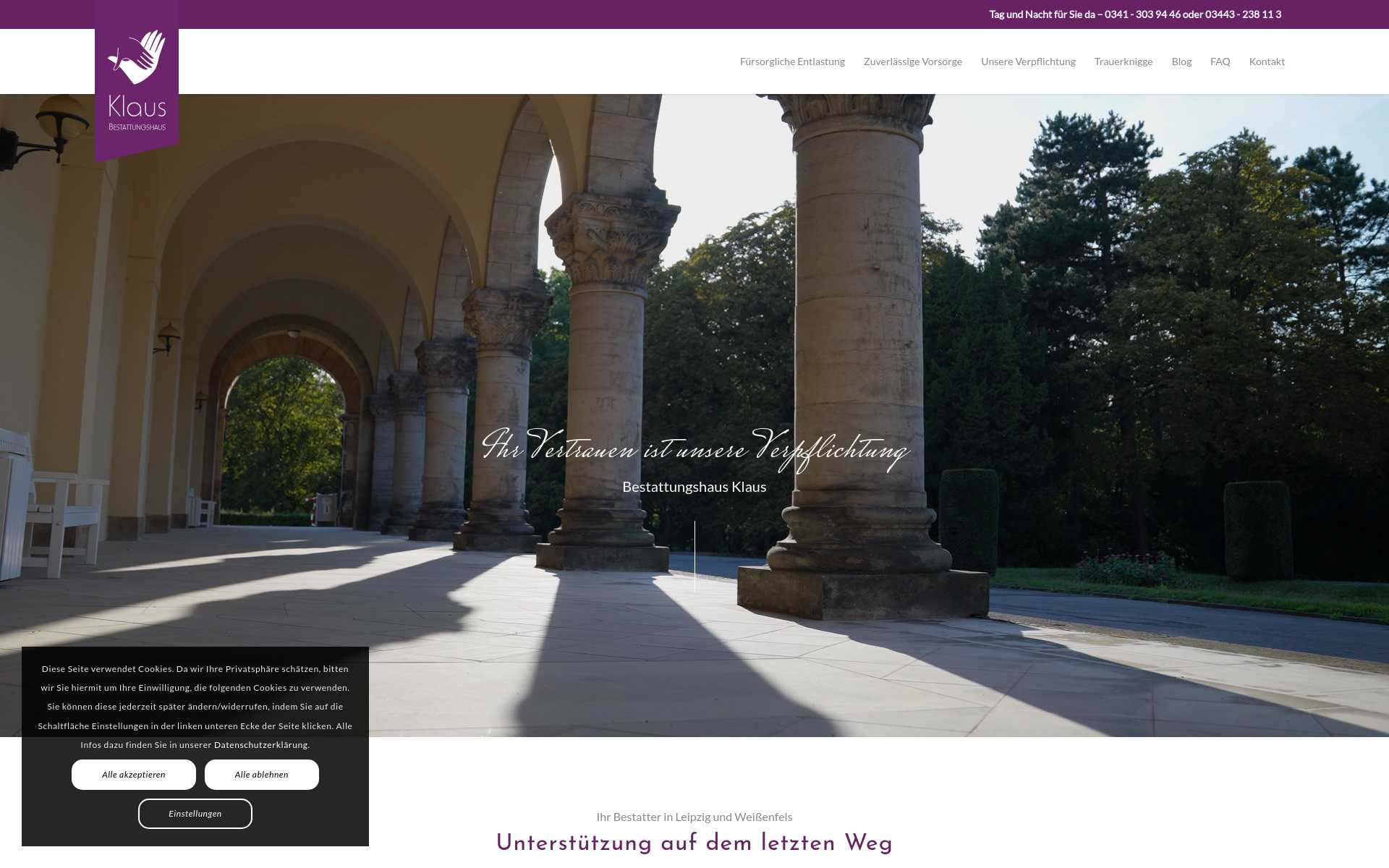This screenshot has height=868, width=1389.
Task: Click Ihr Bestatter in Leipzig und Weißenfels text
Action: 694,817
